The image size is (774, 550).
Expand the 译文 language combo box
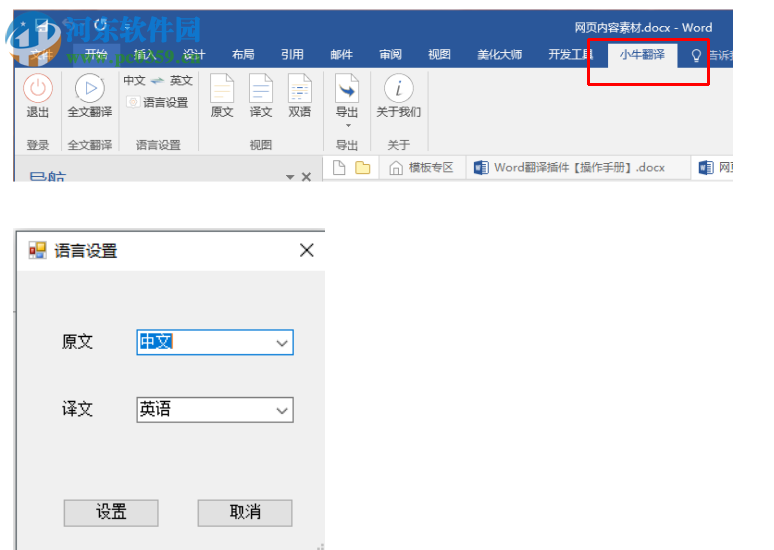pos(282,410)
